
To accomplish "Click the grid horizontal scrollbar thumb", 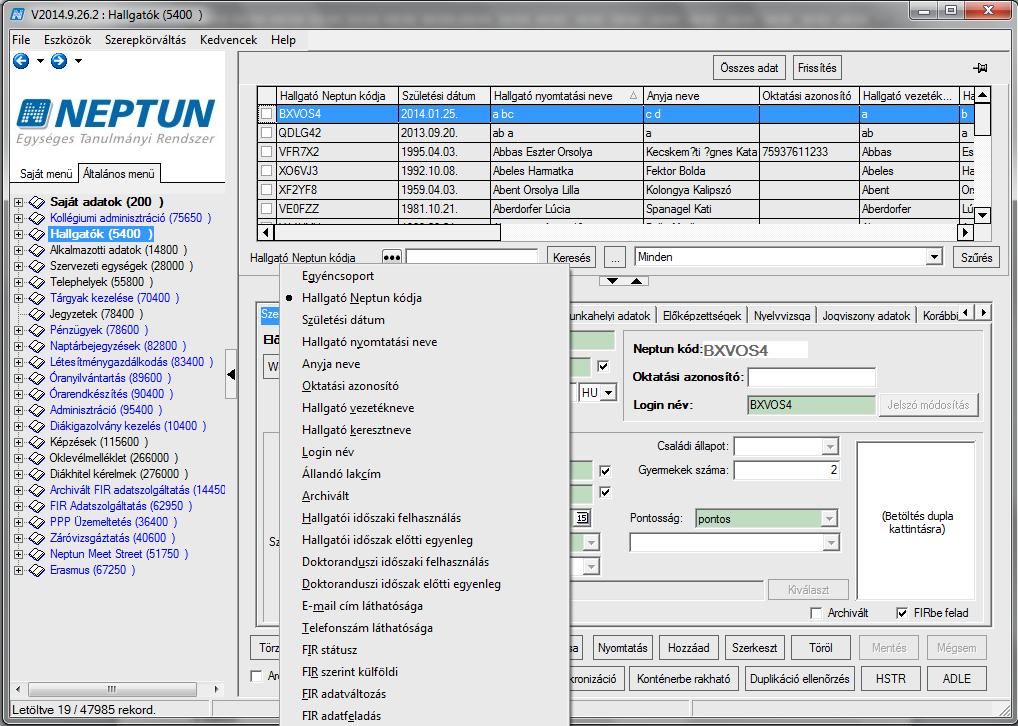I will pyautogui.click(x=388, y=232).
